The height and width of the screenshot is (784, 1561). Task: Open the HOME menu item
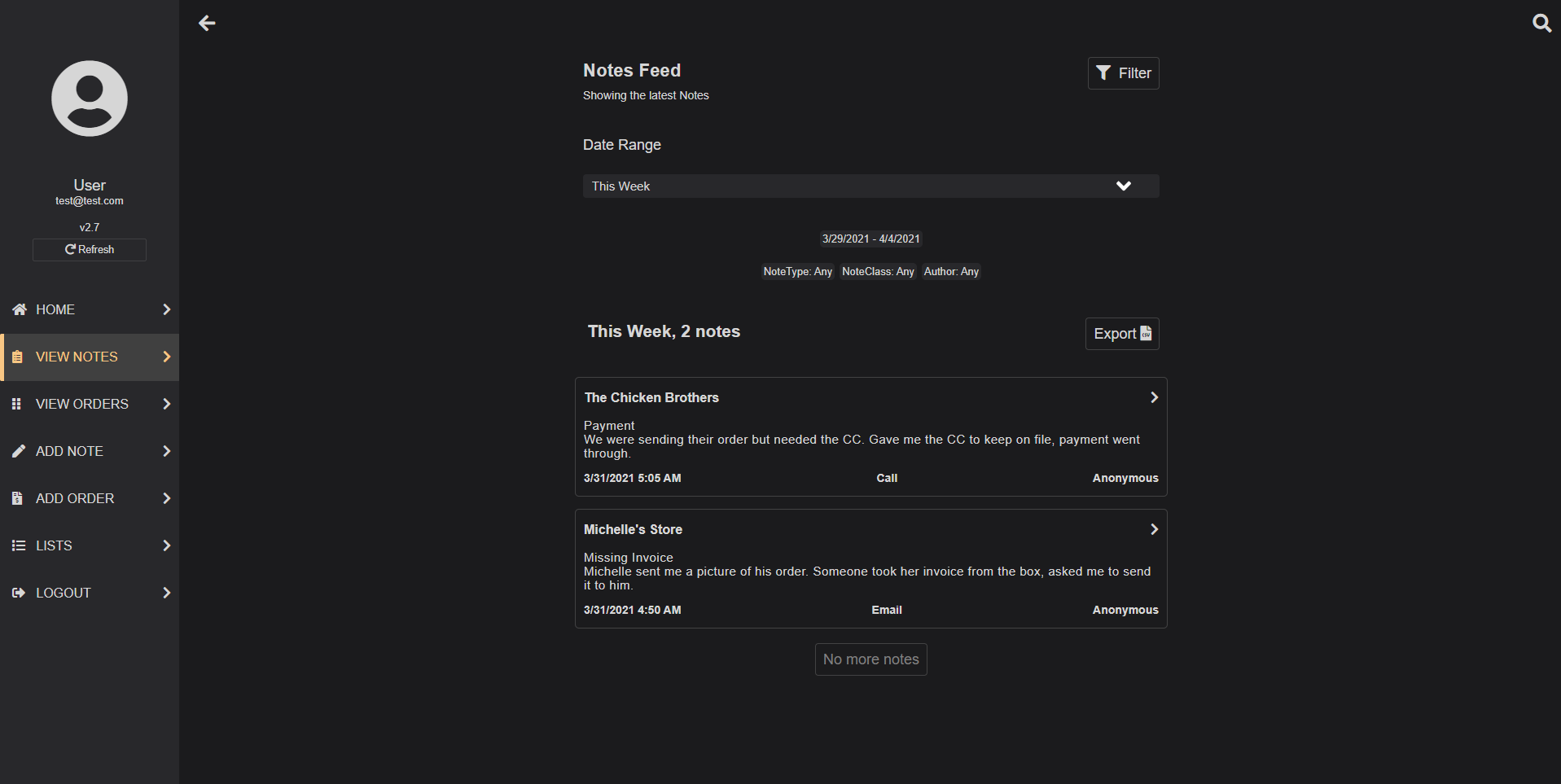click(x=90, y=309)
